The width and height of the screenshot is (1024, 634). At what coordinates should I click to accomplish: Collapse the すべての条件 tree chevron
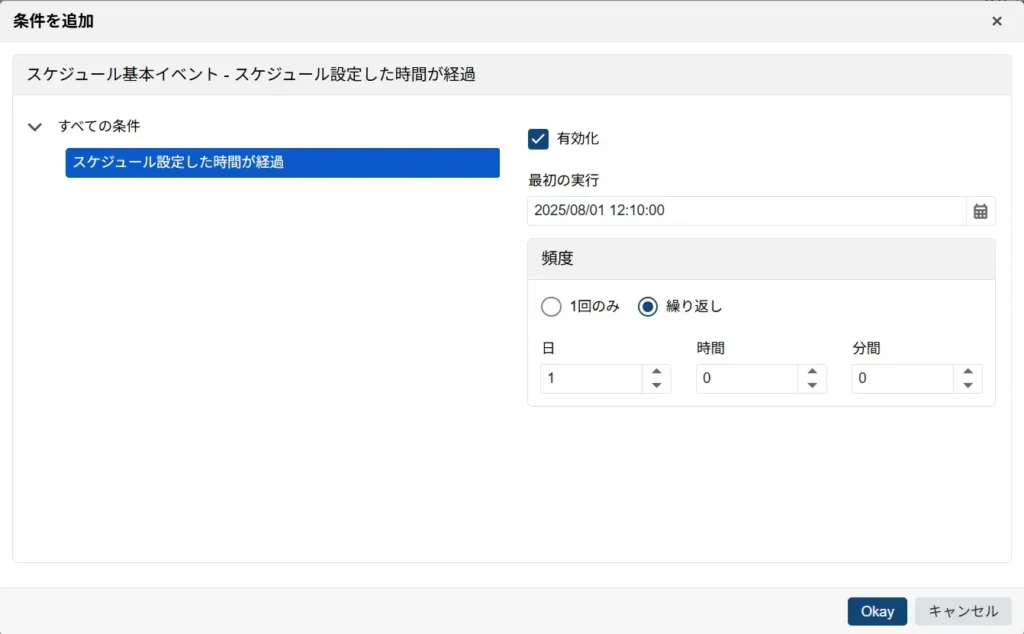35,127
